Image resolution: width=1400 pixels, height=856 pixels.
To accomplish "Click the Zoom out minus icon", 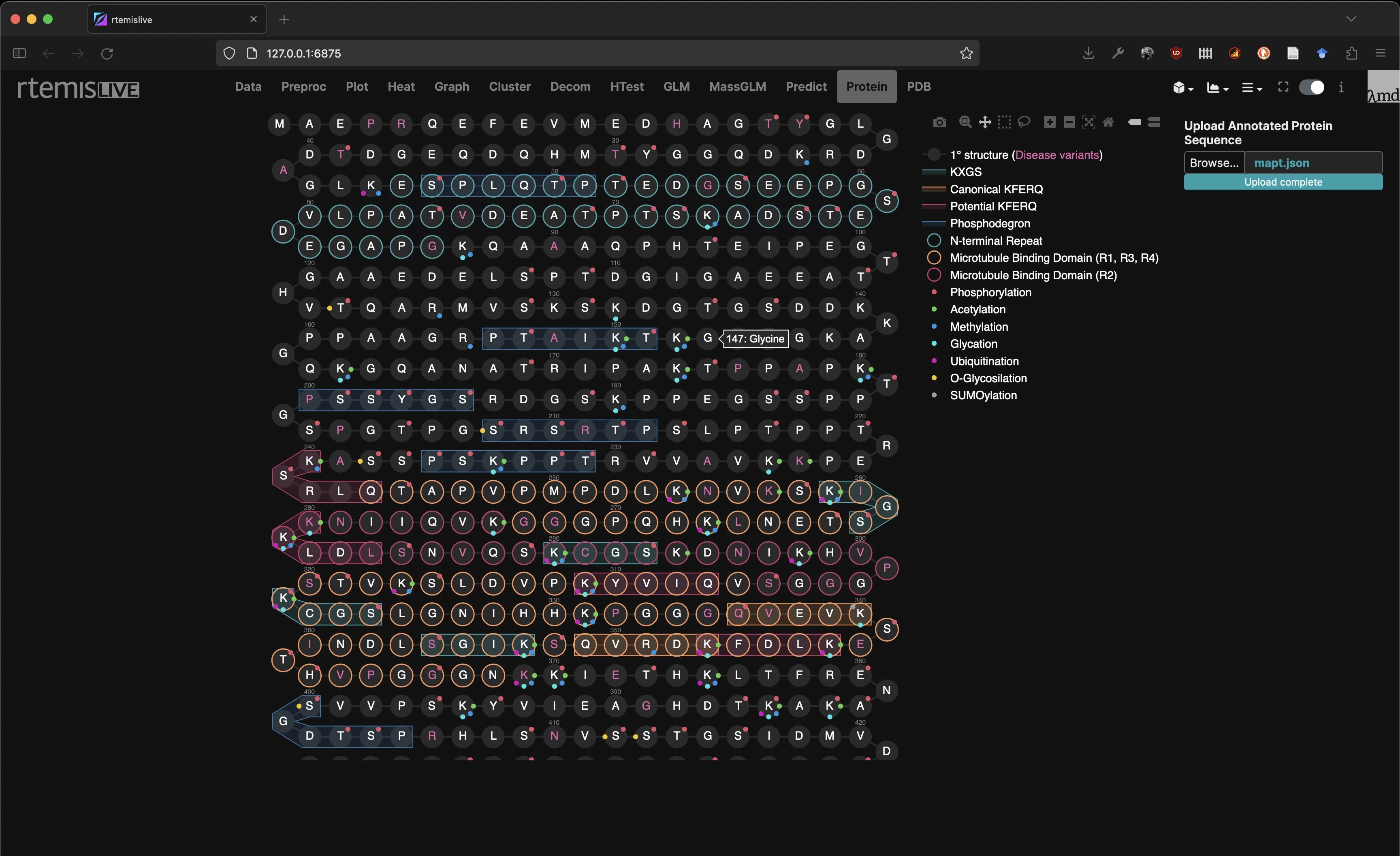I will pyautogui.click(x=1069, y=122).
